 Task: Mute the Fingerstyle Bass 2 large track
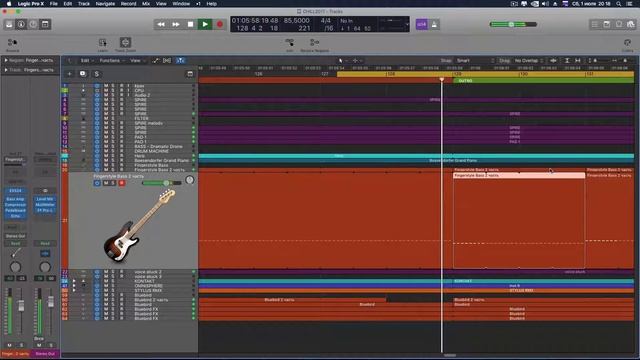(x=106, y=183)
